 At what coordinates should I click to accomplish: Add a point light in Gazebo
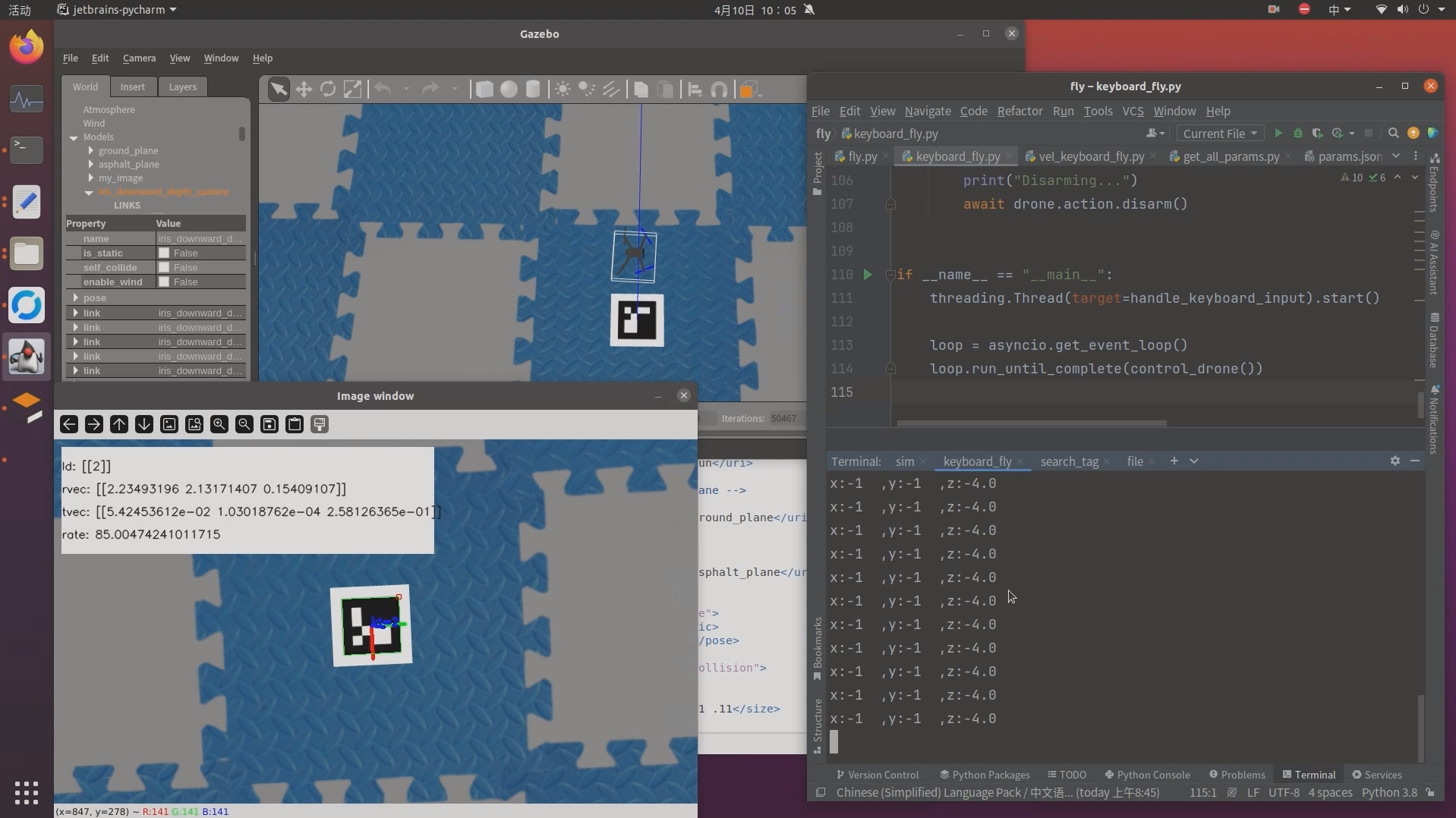(563, 90)
